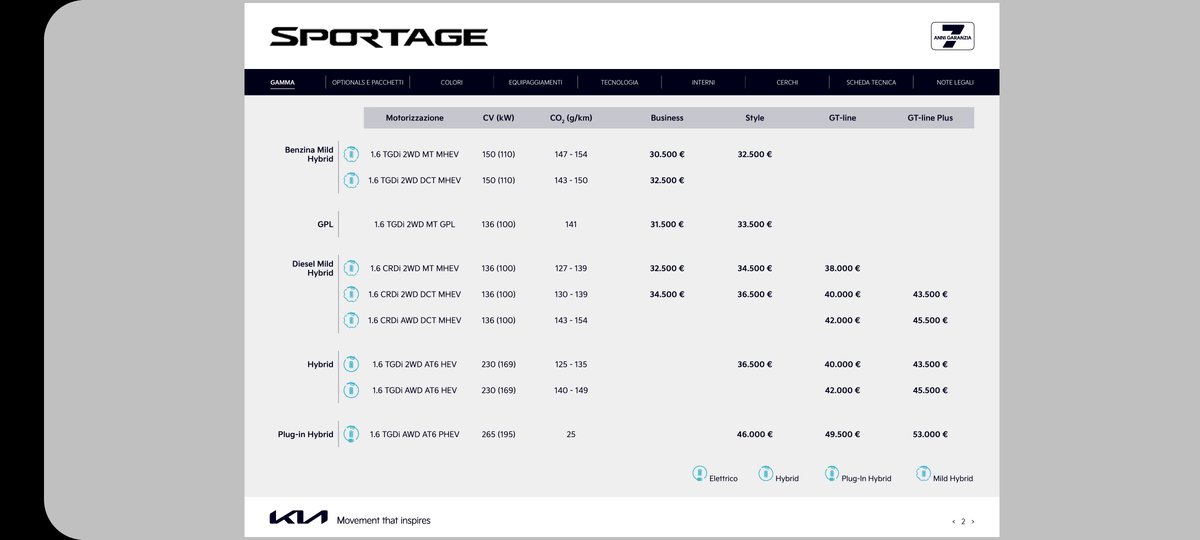The width and height of the screenshot is (1200, 540).
Task: Click hybrid icon for 1.6 TGDi 2WD AT6 HEV
Action: 351,364
